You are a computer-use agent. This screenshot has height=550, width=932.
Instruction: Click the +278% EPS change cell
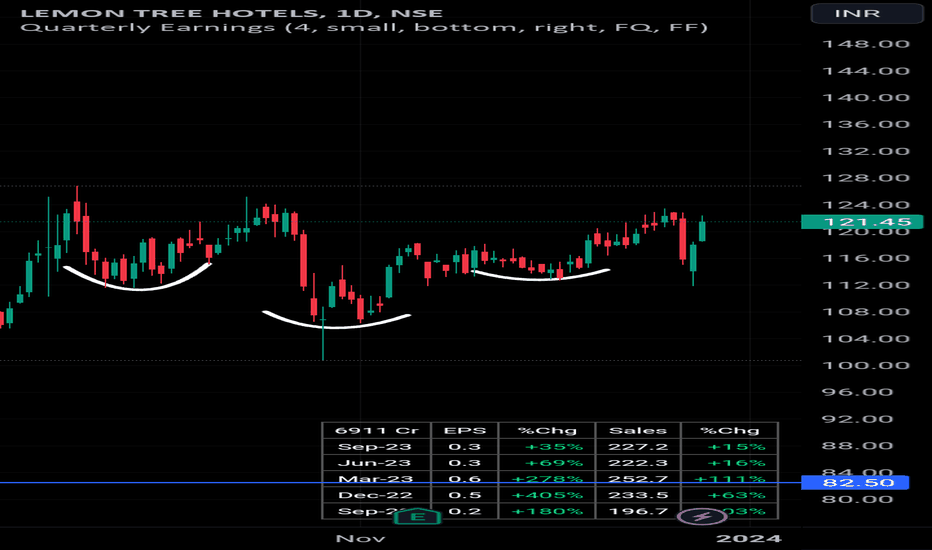[547, 479]
